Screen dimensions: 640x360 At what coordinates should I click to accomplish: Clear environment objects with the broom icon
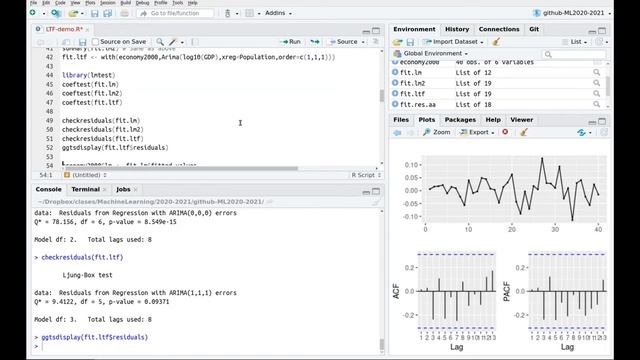coord(496,42)
